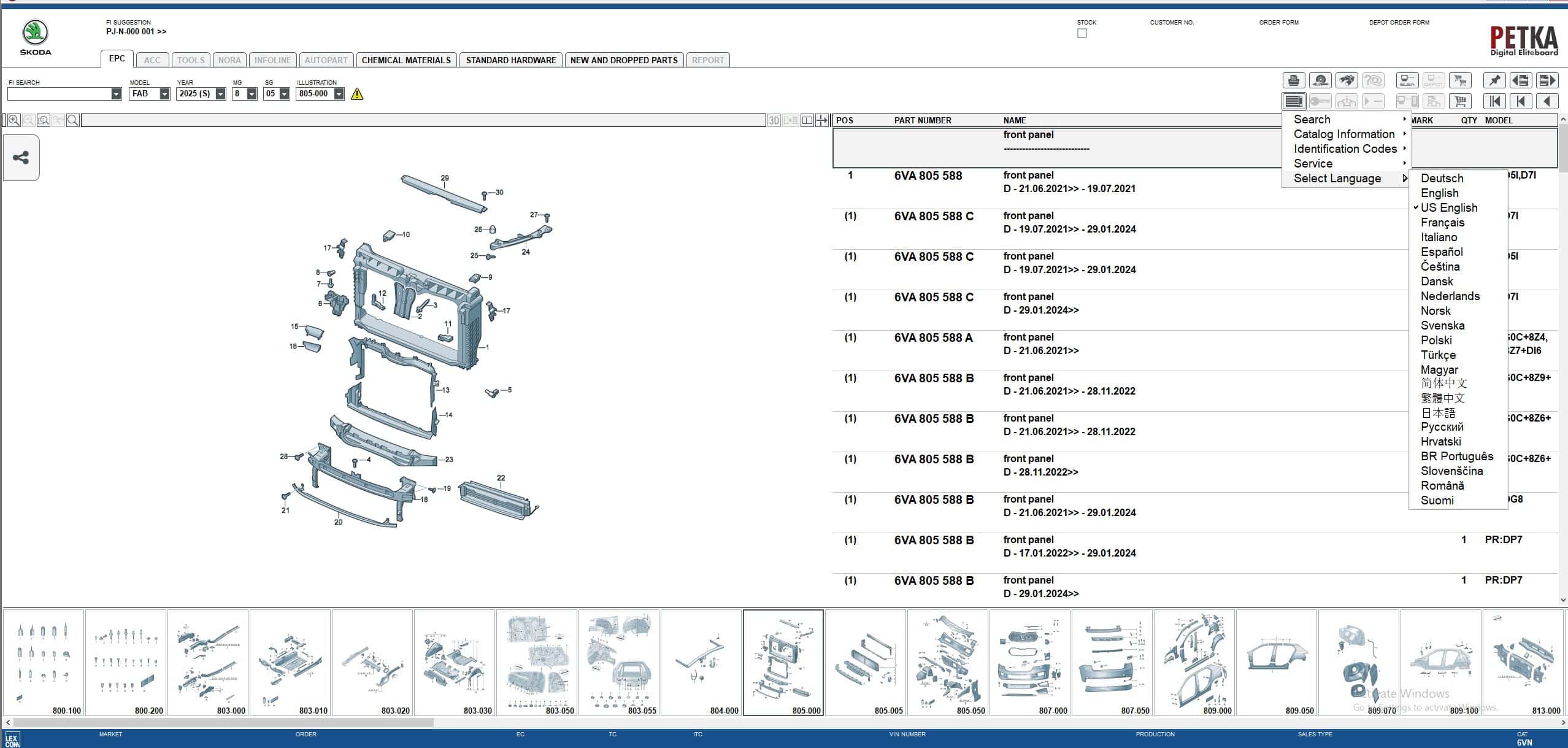
Task: Click the illustration search text field
Action: [x=423, y=120]
